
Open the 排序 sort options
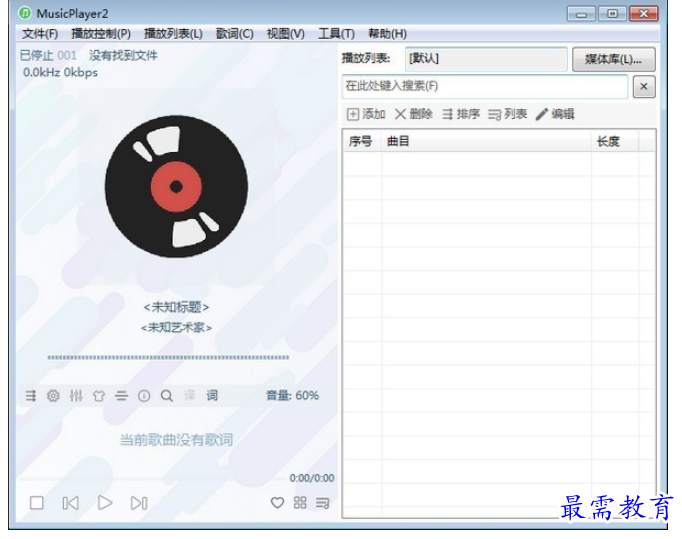(x=461, y=114)
